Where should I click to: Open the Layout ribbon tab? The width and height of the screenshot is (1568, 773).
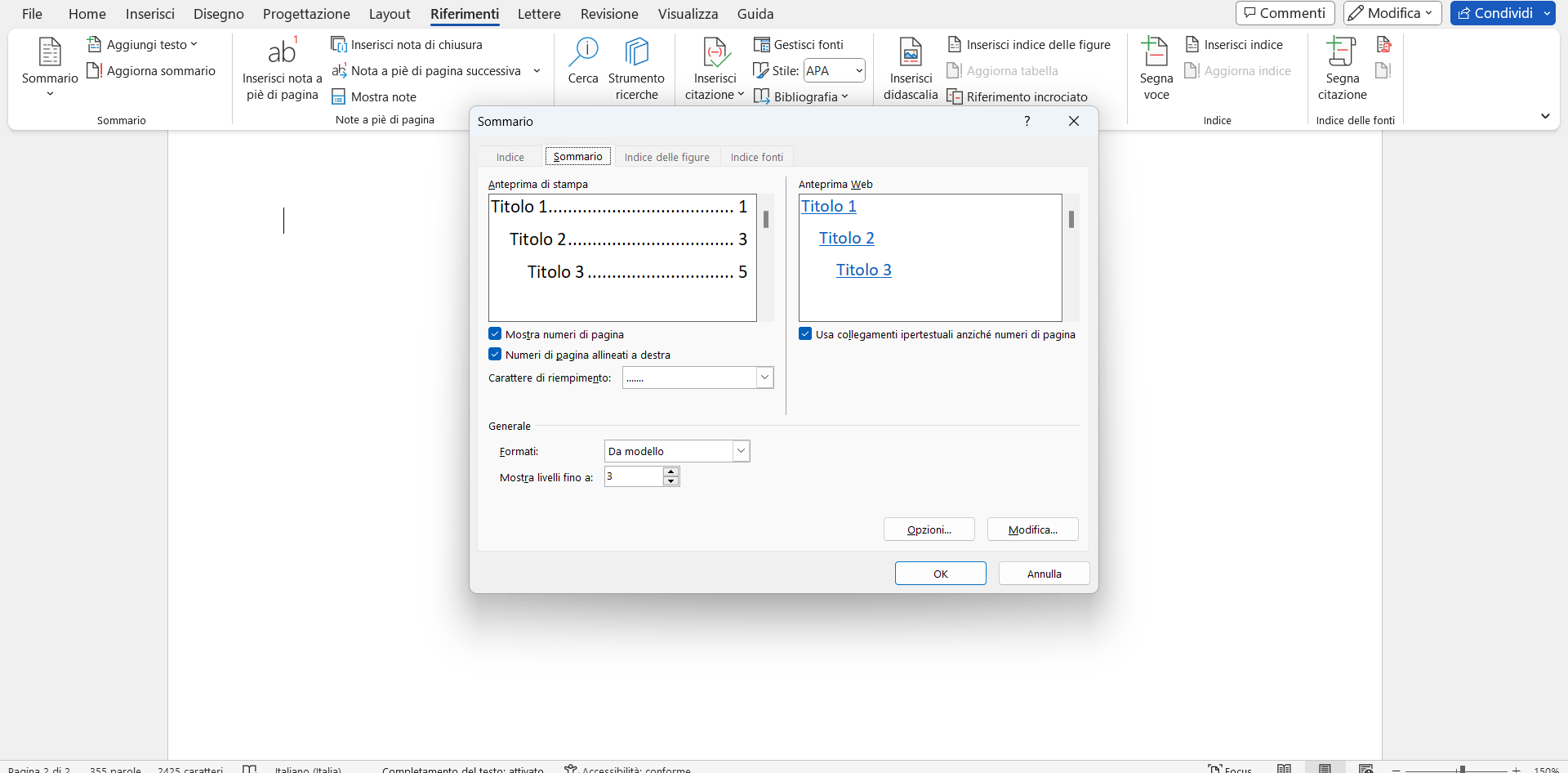point(390,14)
